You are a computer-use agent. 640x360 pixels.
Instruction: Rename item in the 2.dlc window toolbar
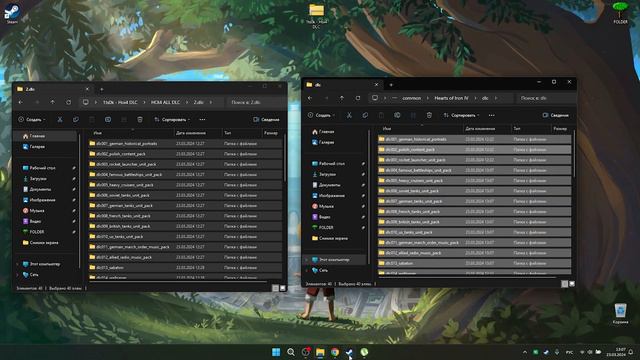point(108,120)
